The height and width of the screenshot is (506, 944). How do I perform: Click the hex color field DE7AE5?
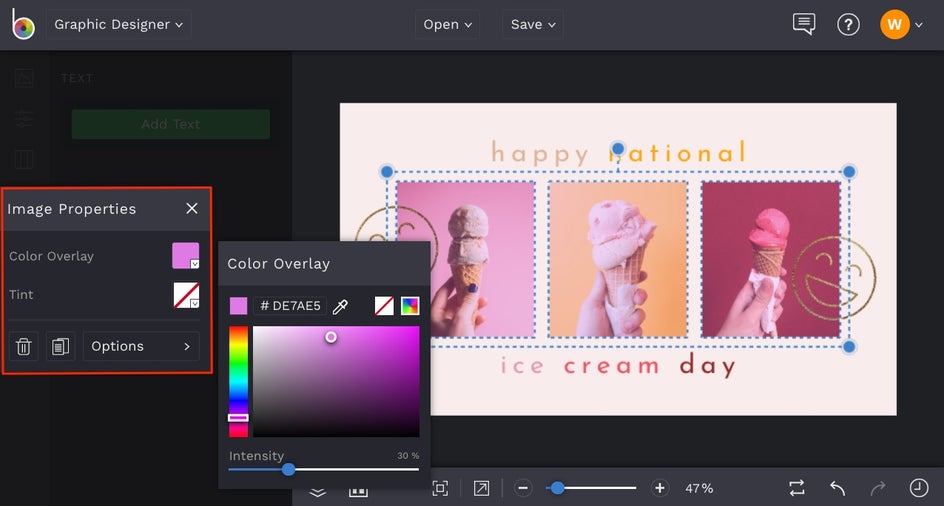(x=290, y=306)
